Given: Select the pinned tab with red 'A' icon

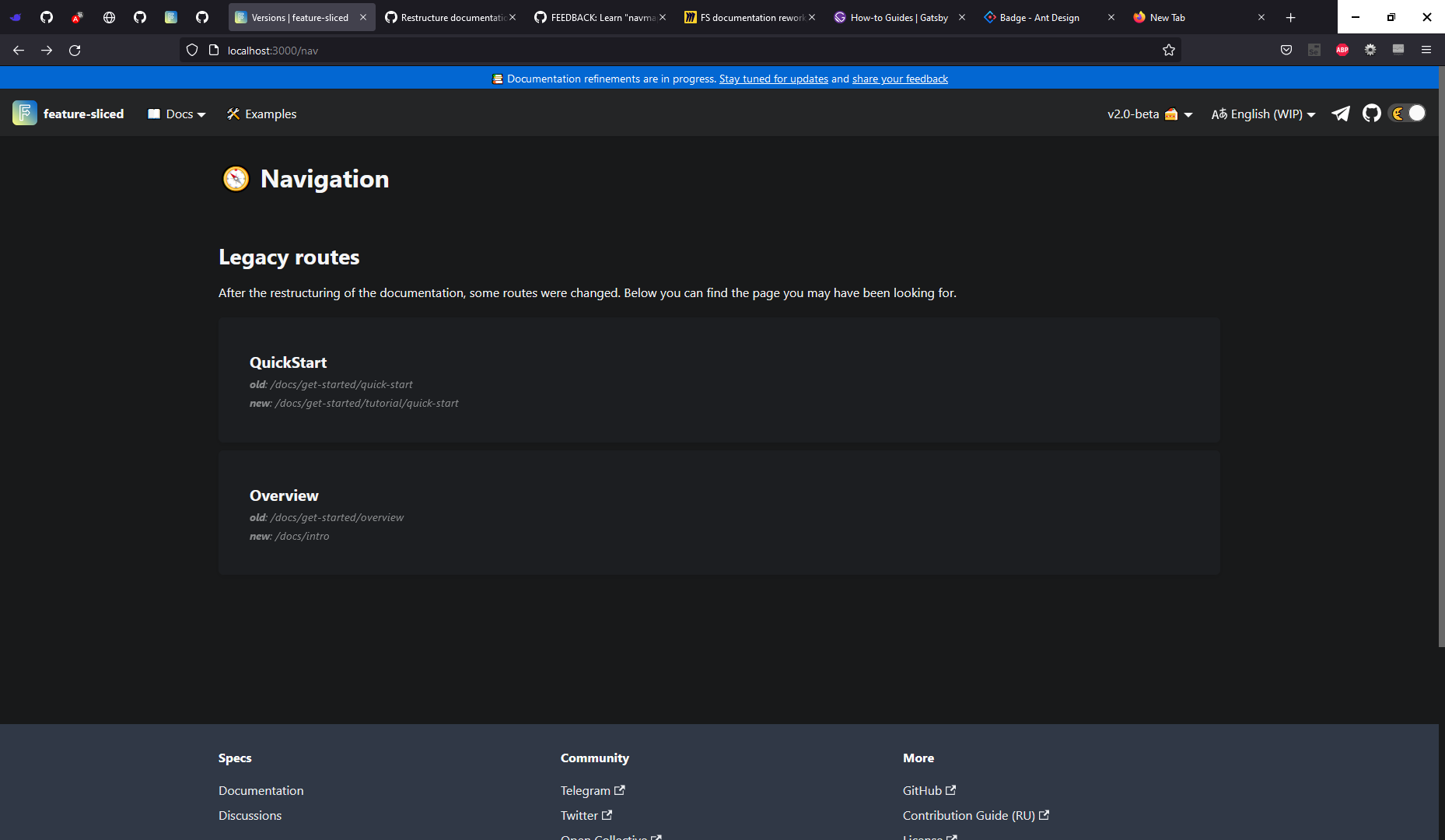Looking at the screenshot, I should tap(78, 17).
